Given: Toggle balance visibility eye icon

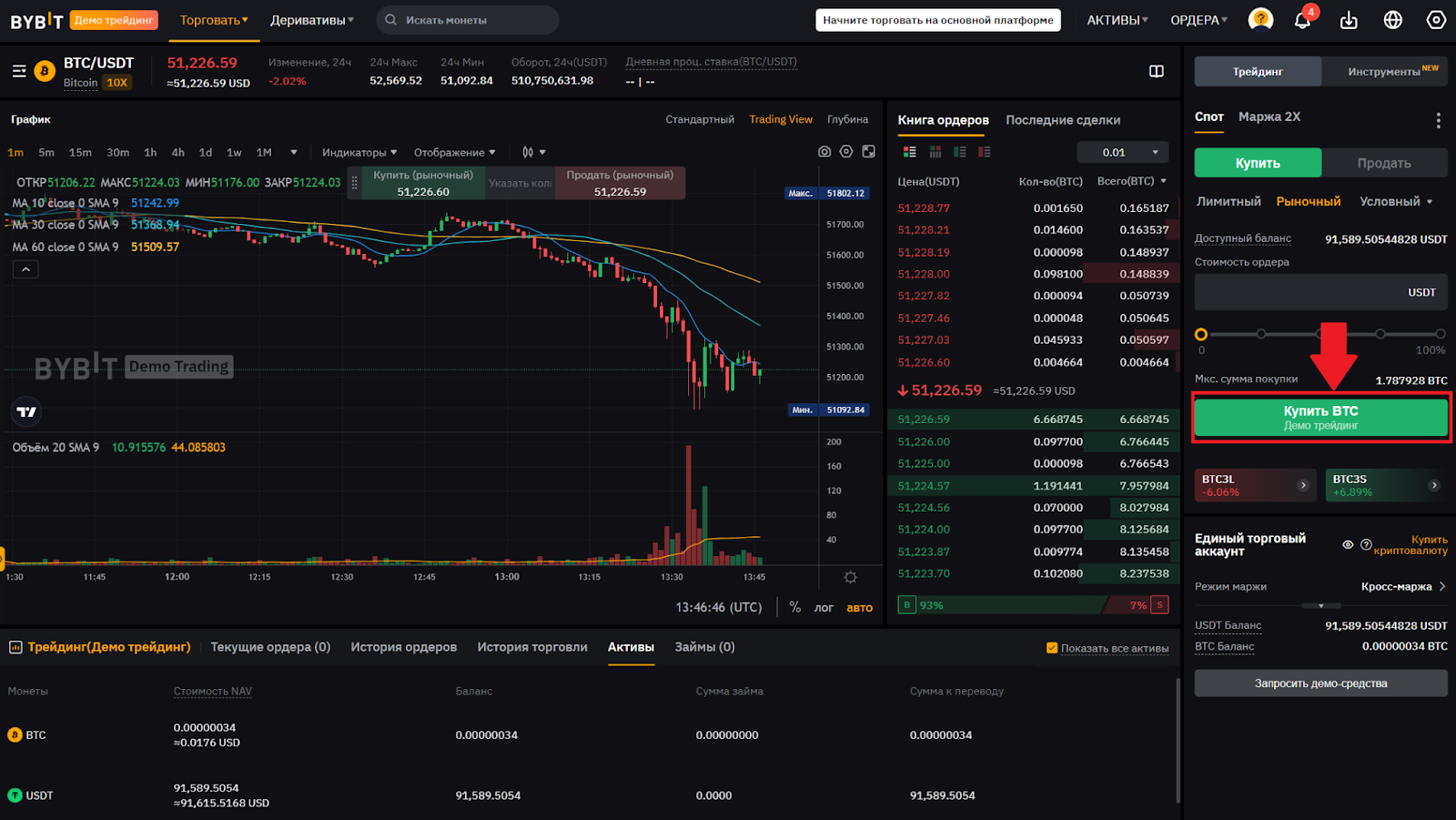Looking at the screenshot, I should click(1348, 544).
